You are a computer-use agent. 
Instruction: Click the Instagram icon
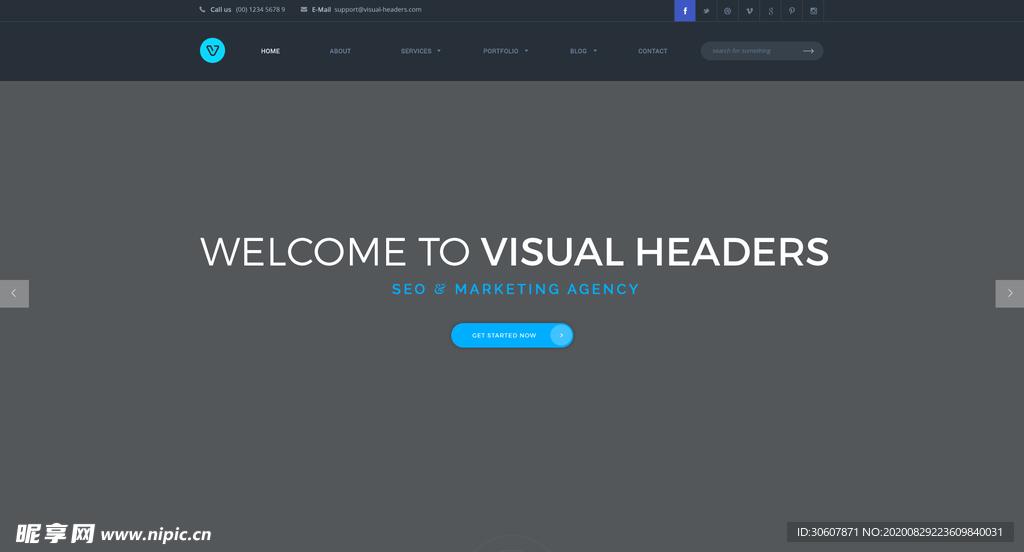point(813,11)
